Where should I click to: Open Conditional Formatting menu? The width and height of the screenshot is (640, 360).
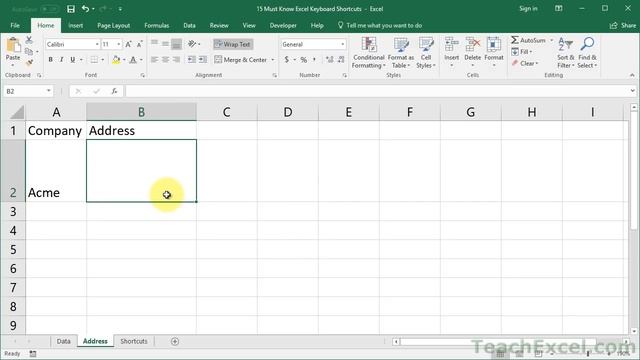coord(369,53)
